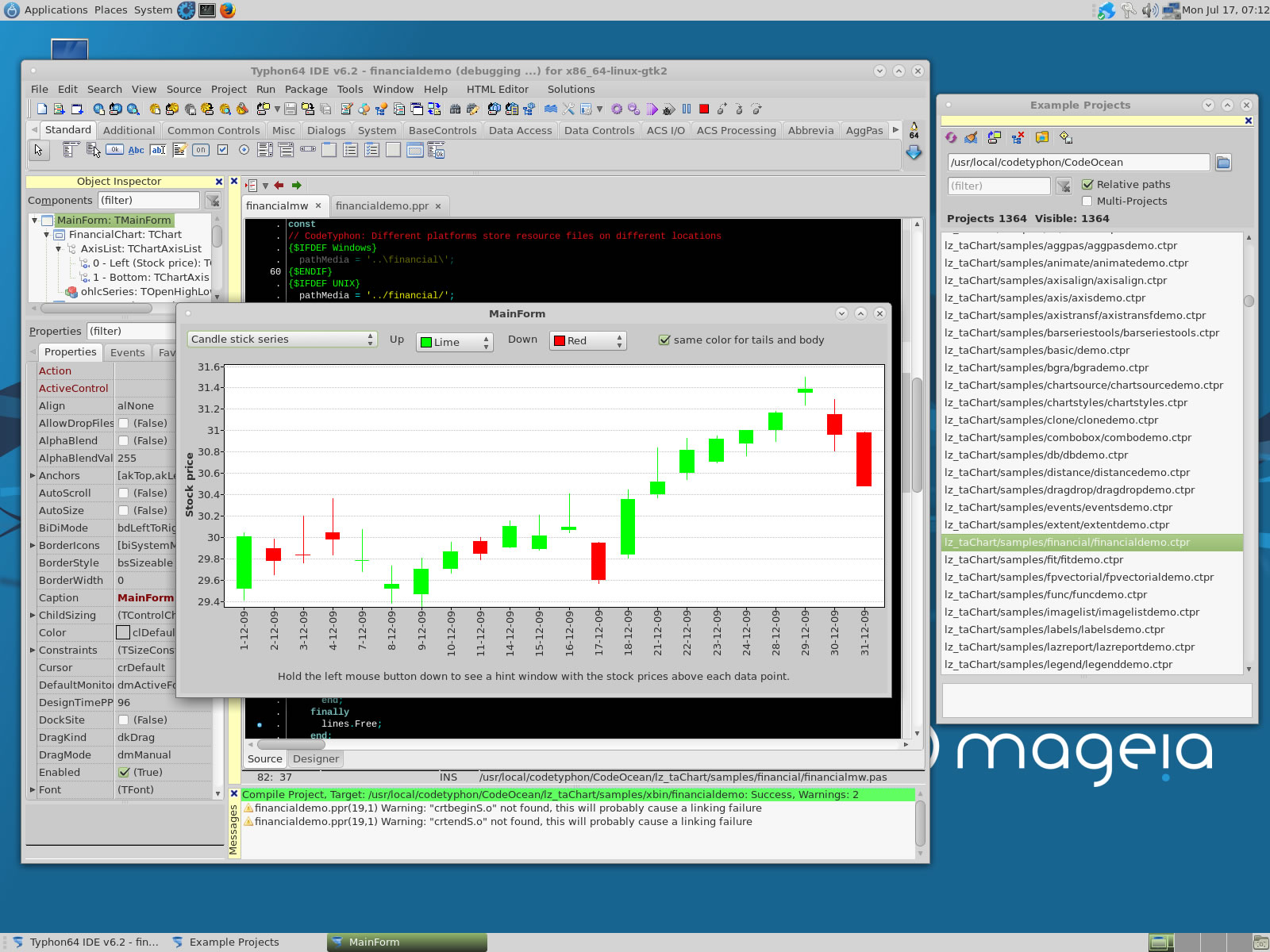The height and width of the screenshot is (952, 1270).
Task: Switch to the financialdemo.ppr editor tab
Action: click(x=382, y=205)
